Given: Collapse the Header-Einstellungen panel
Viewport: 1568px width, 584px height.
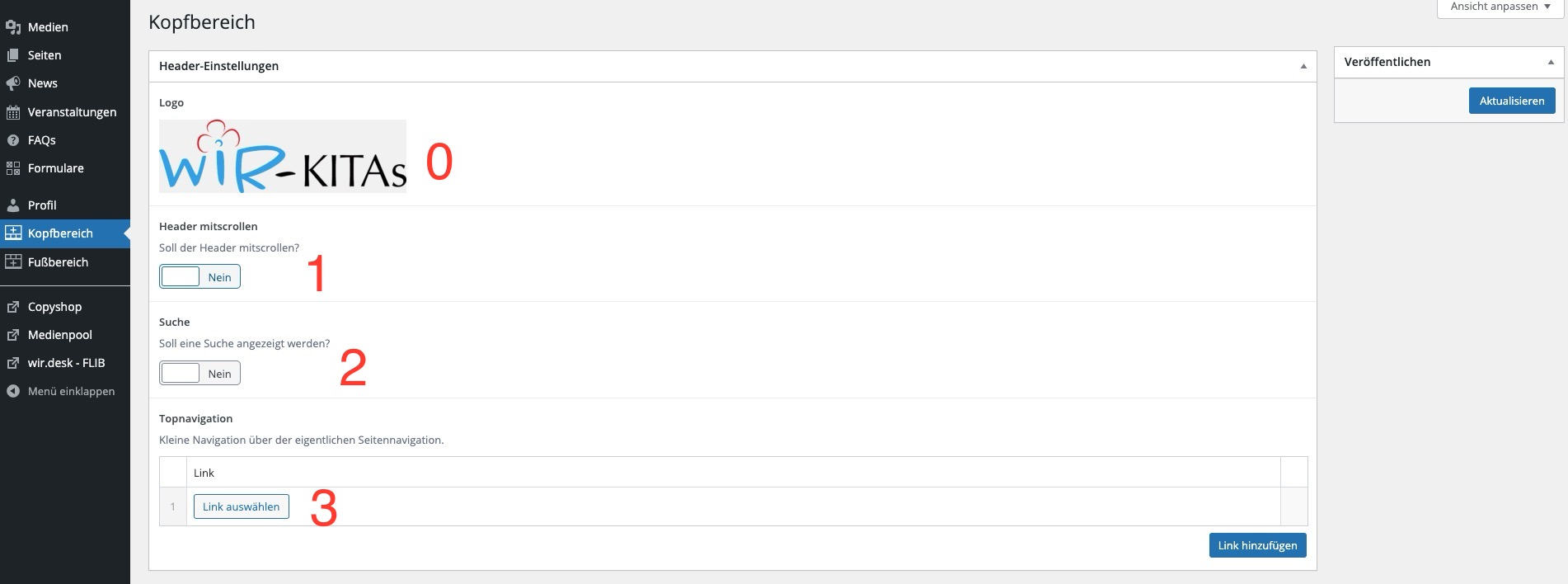Looking at the screenshot, I should [1303, 66].
